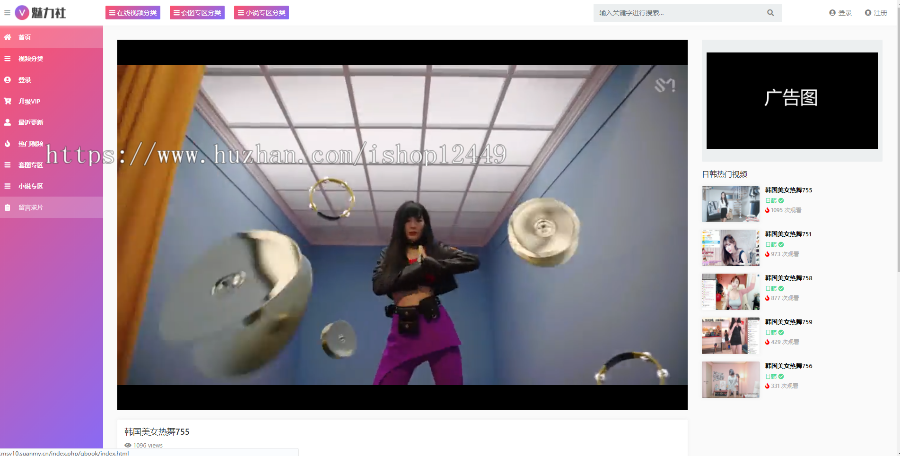Open thumbnail of video 韩国美女热舞755

731,204
